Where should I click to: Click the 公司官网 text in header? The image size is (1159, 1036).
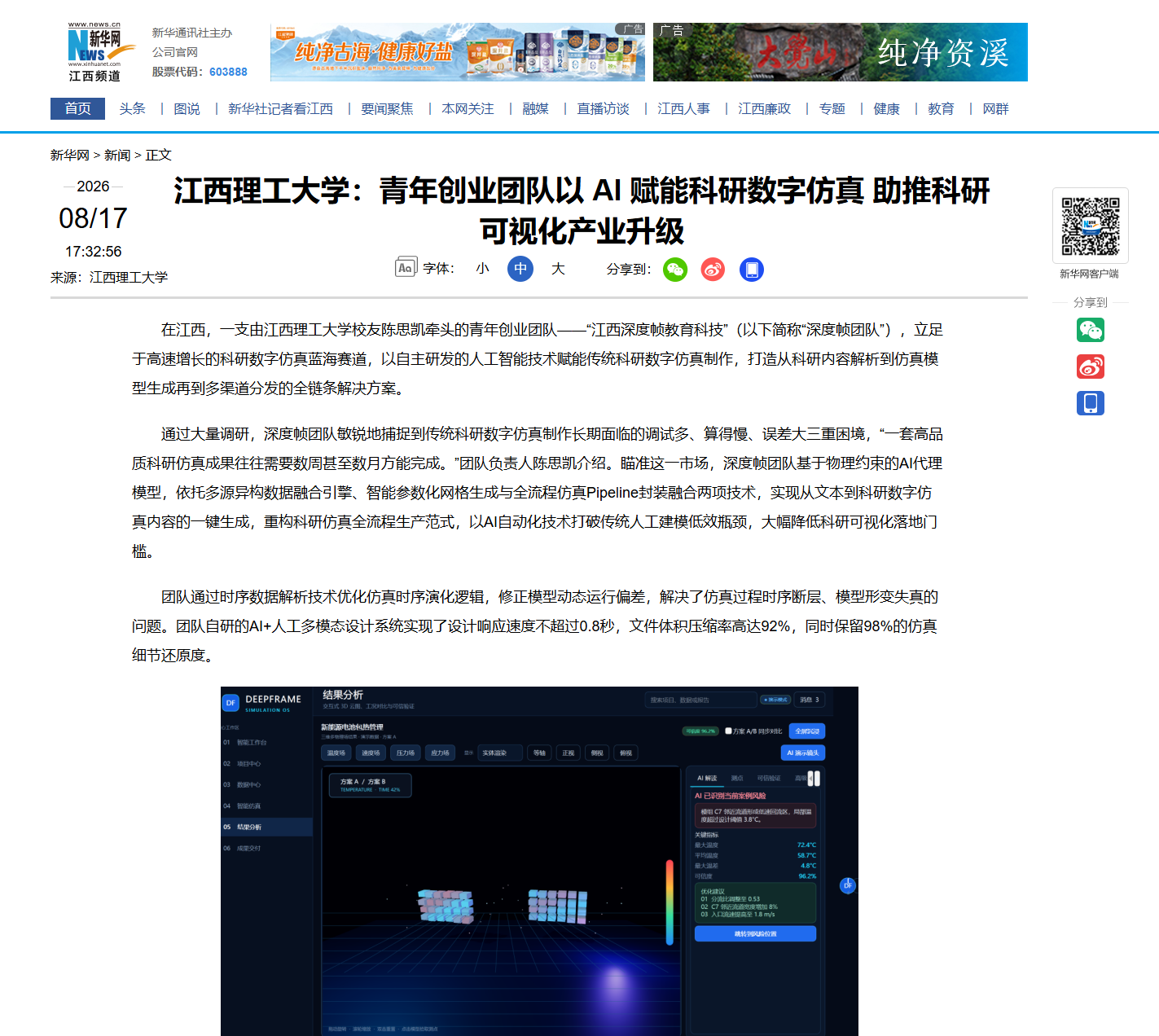174,52
